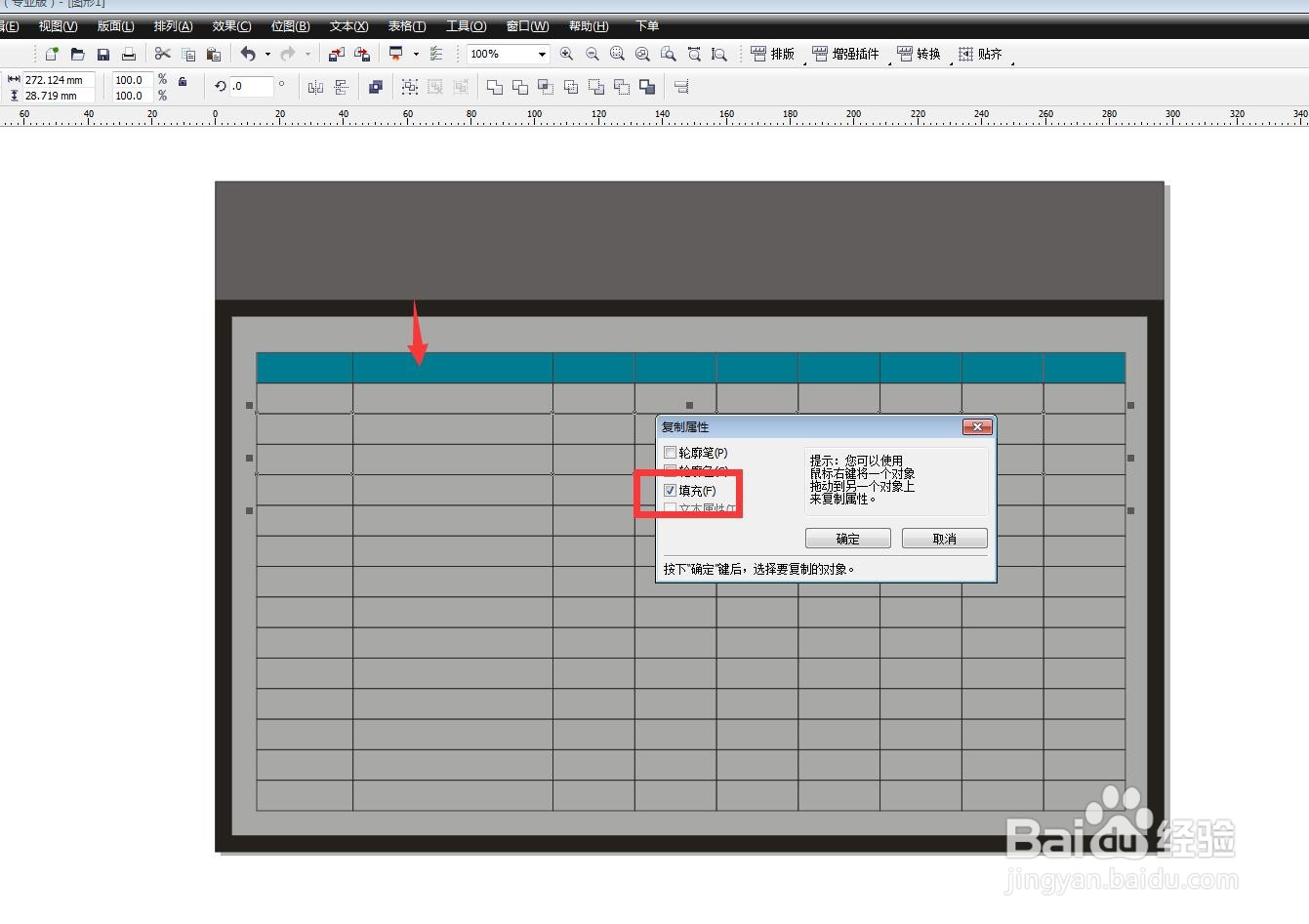Open the 位图(B) menu

coord(290,26)
